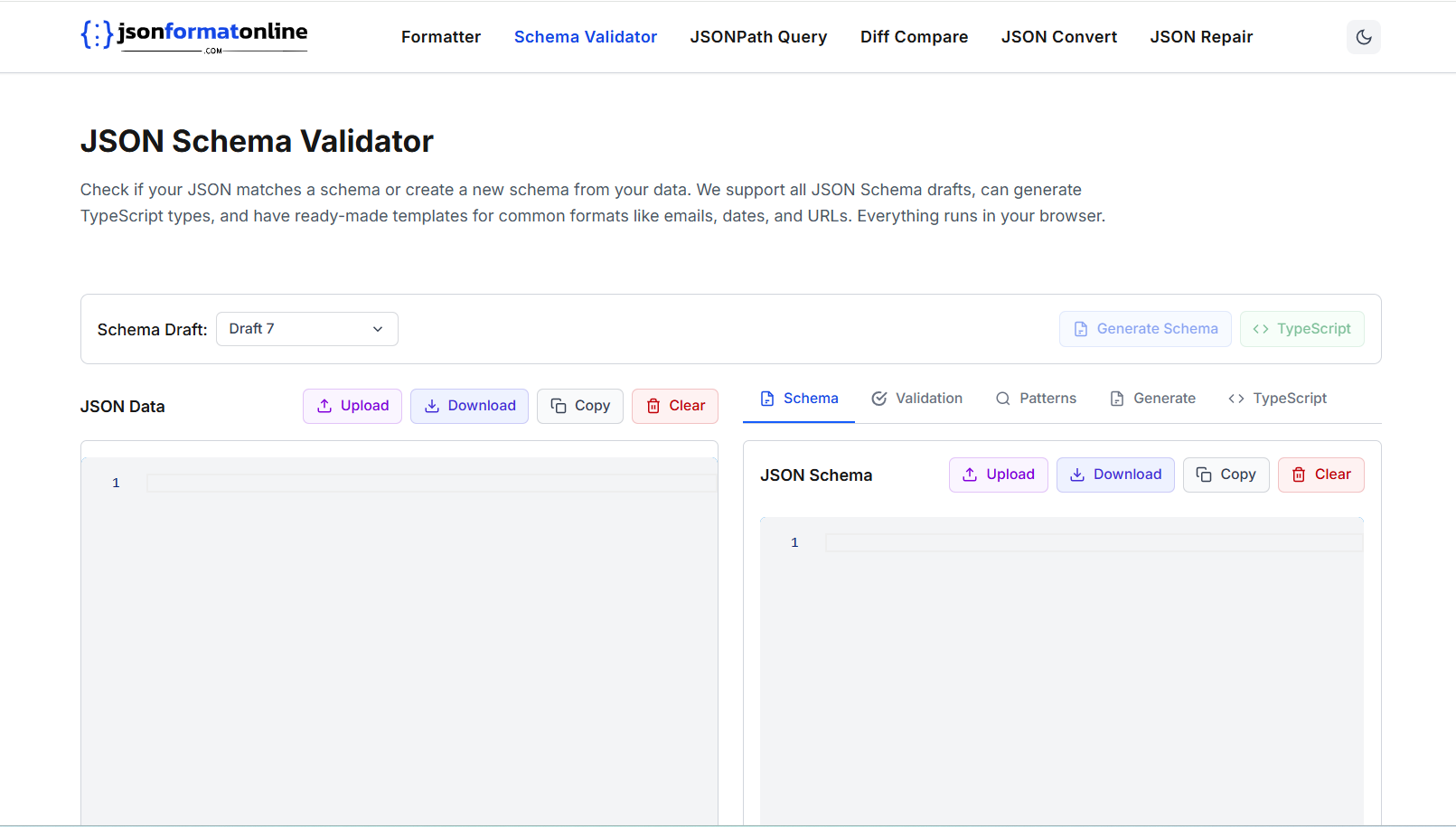Click the Clear trash icon for JSON Data

pyautogui.click(x=653, y=406)
